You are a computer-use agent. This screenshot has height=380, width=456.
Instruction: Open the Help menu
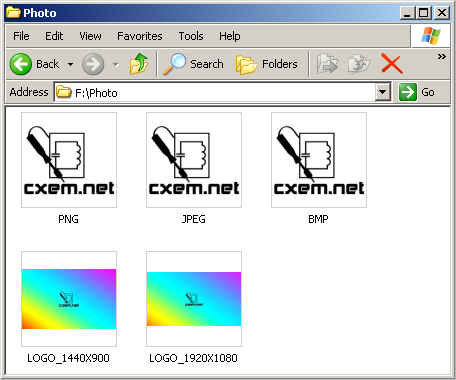(x=230, y=36)
